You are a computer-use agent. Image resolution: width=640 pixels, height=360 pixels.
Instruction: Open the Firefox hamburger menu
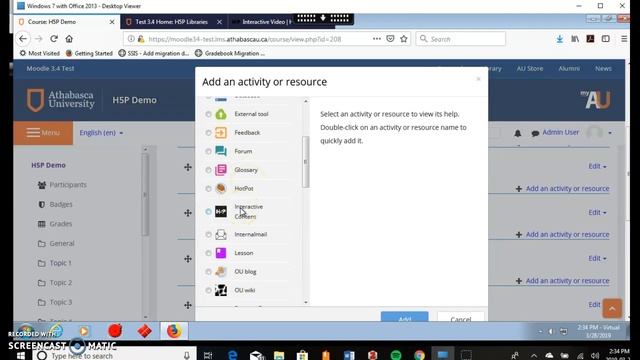(624, 39)
